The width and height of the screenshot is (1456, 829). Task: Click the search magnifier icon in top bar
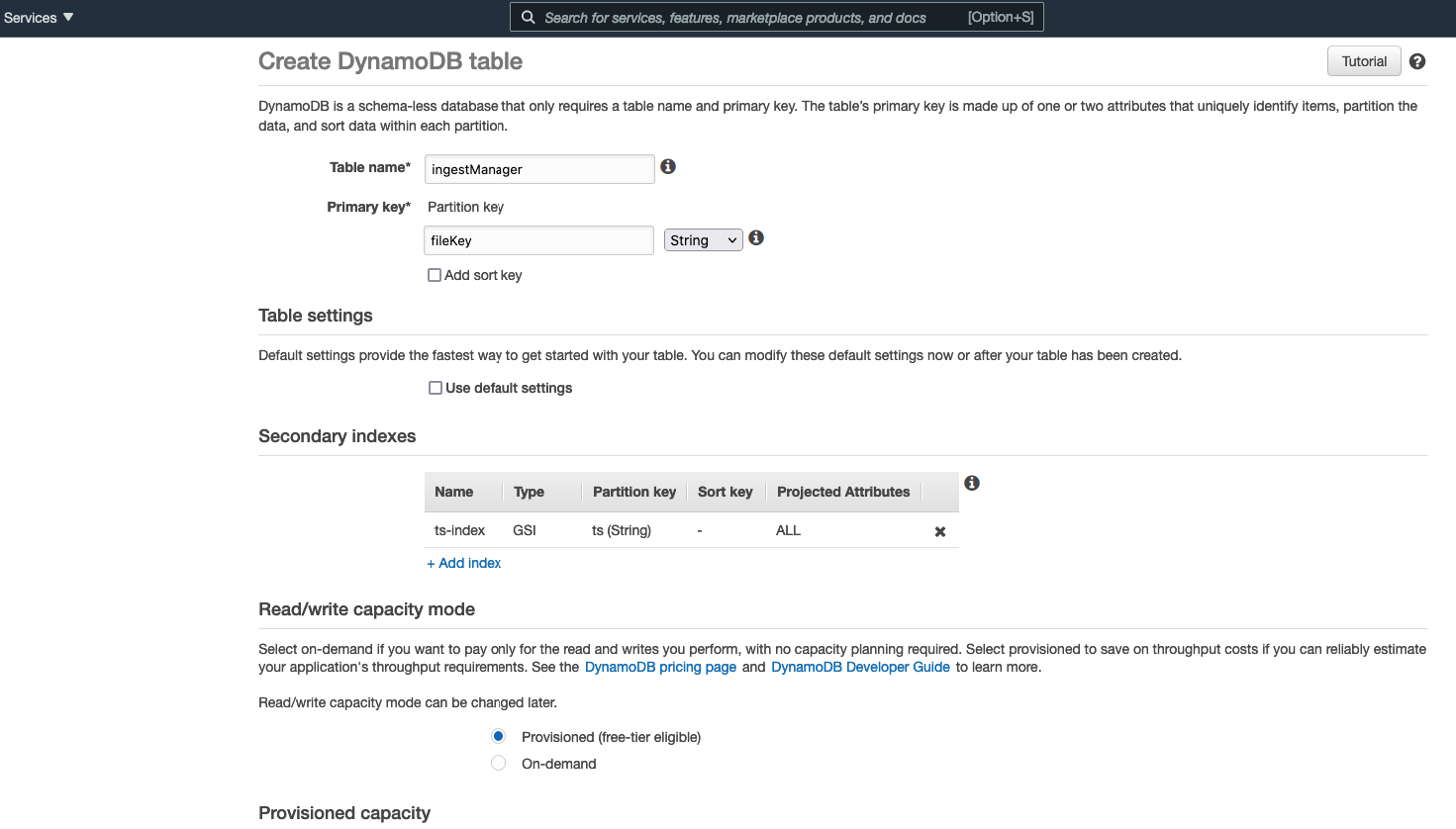point(529,18)
